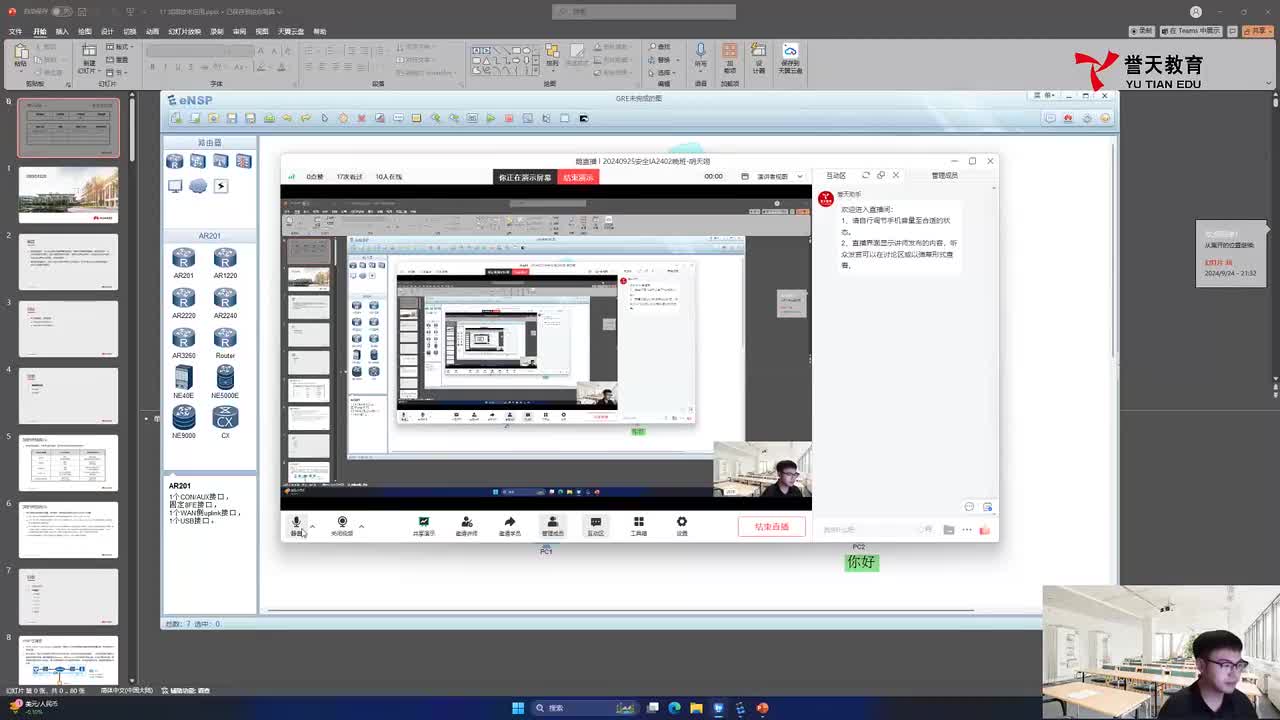Screen dimensions: 1280x720
Task: Click the Redo arrow in eNSP toolbar
Action: click(306, 118)
